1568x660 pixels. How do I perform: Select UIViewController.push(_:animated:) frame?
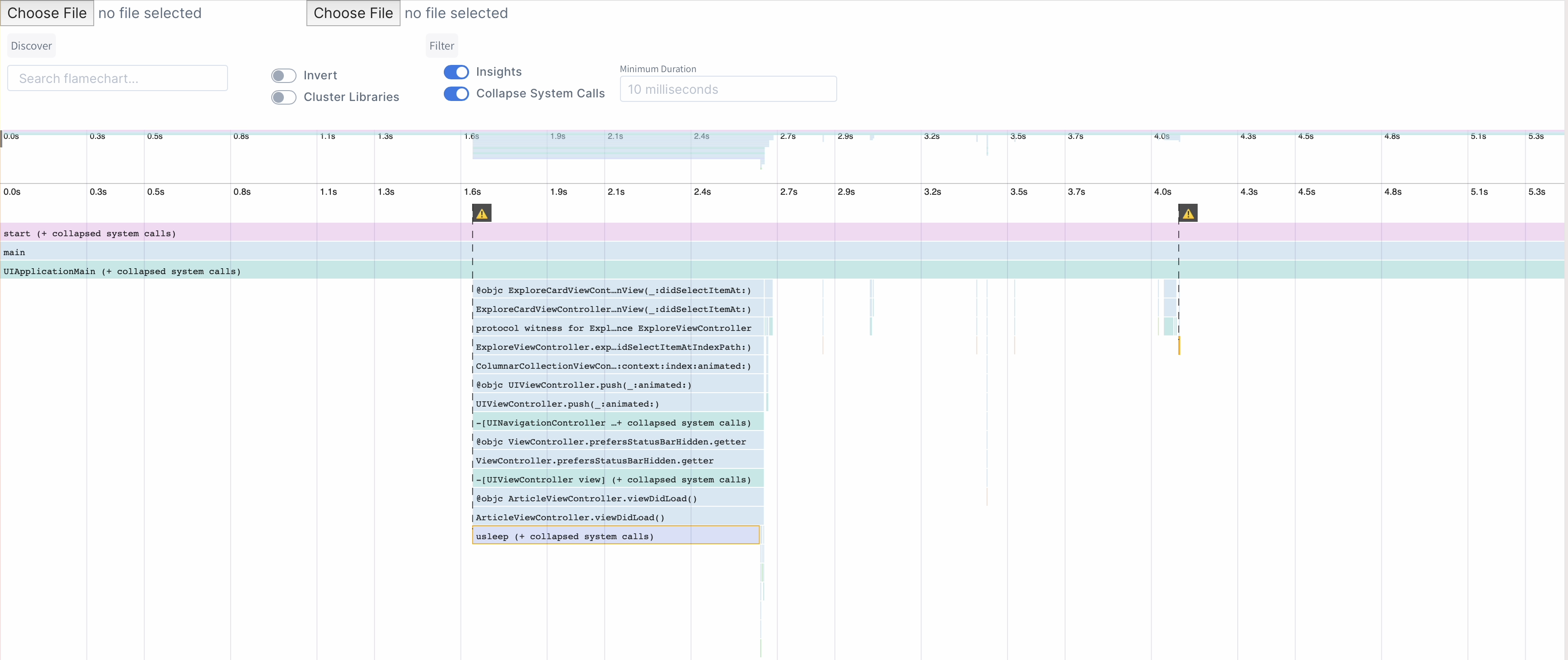(617, 403)
